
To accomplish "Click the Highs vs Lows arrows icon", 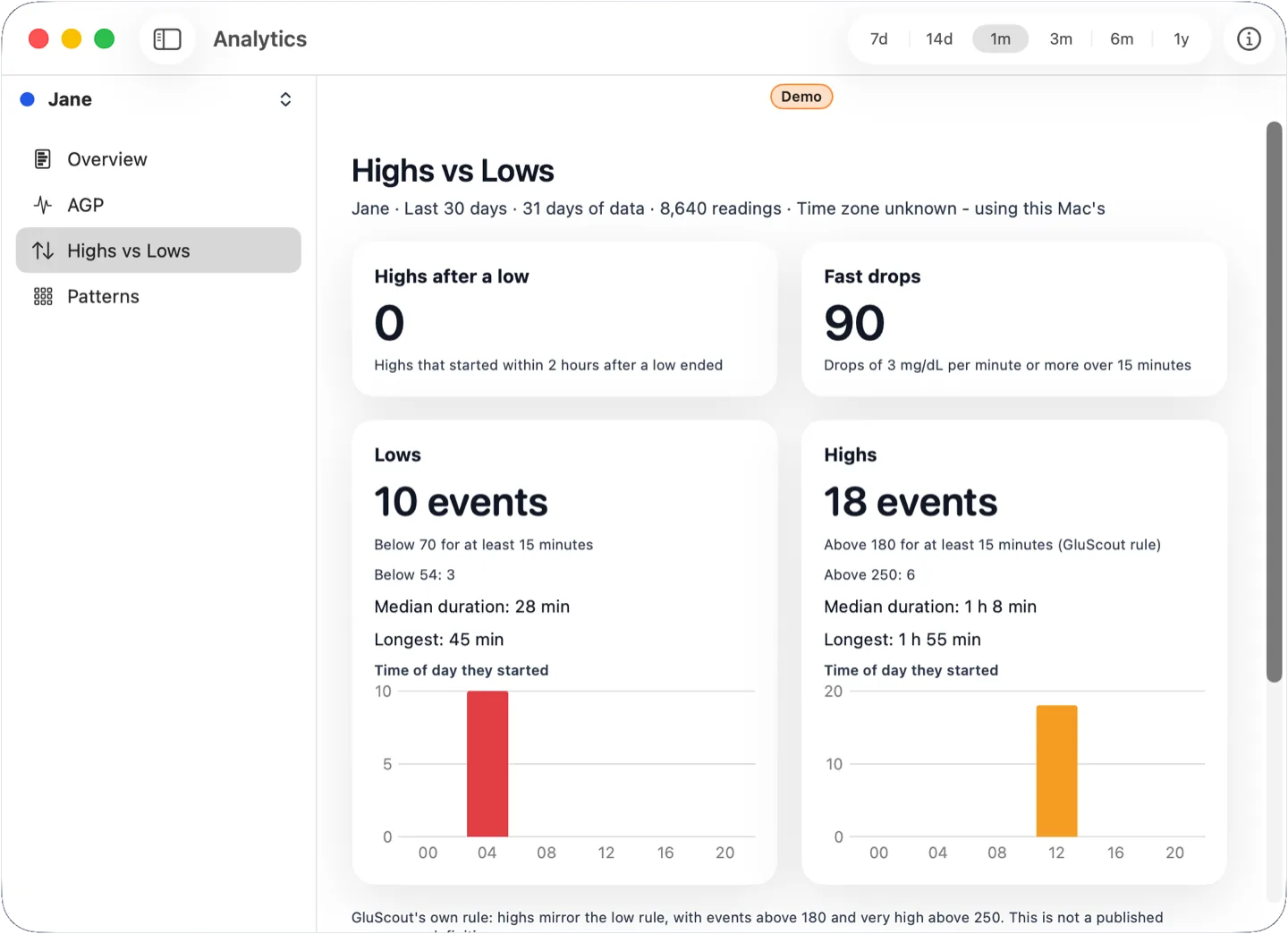I will (43, 250).
